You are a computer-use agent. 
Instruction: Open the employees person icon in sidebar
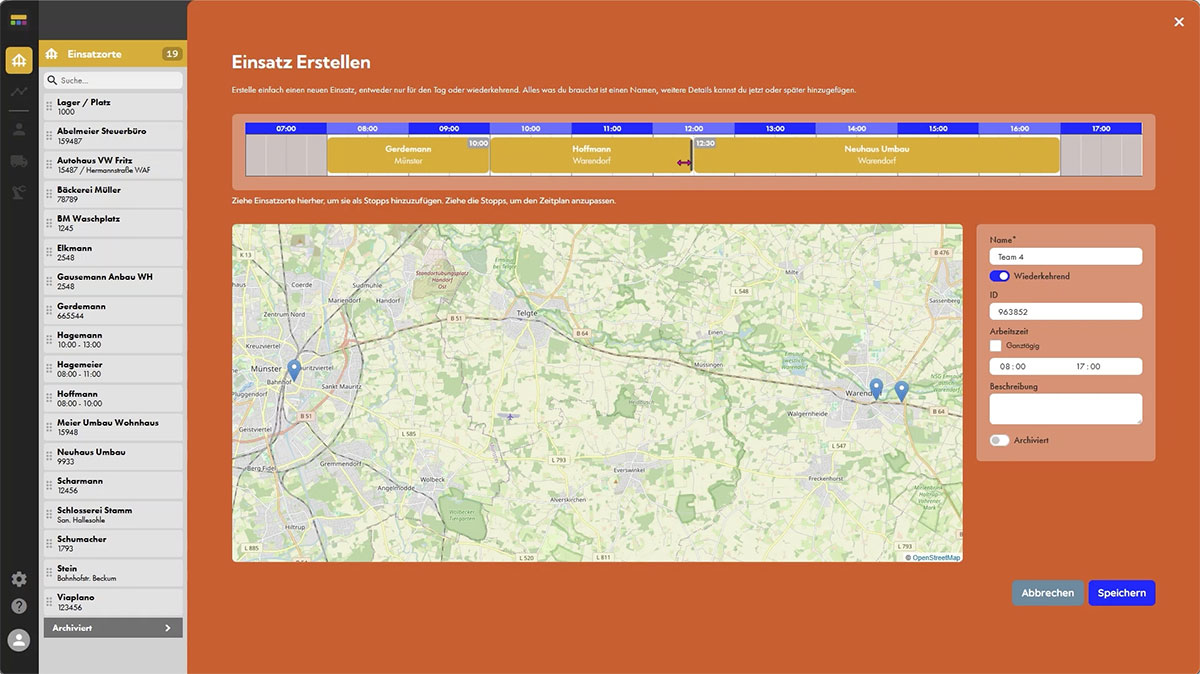click(19, 128)
